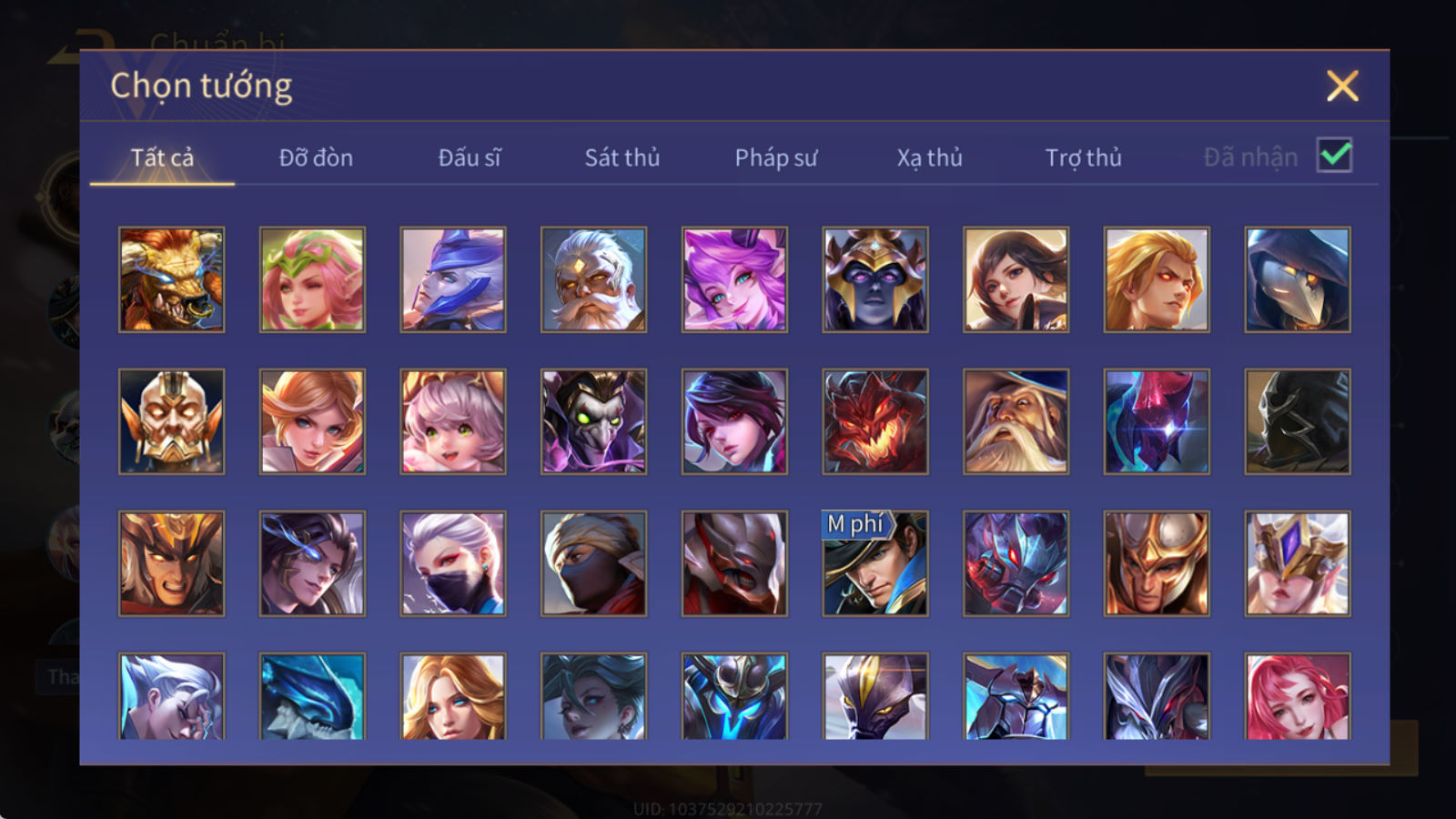Pick the green-eyed dark jester hero
Screen dimensions: 1456x819
(593, 421)
